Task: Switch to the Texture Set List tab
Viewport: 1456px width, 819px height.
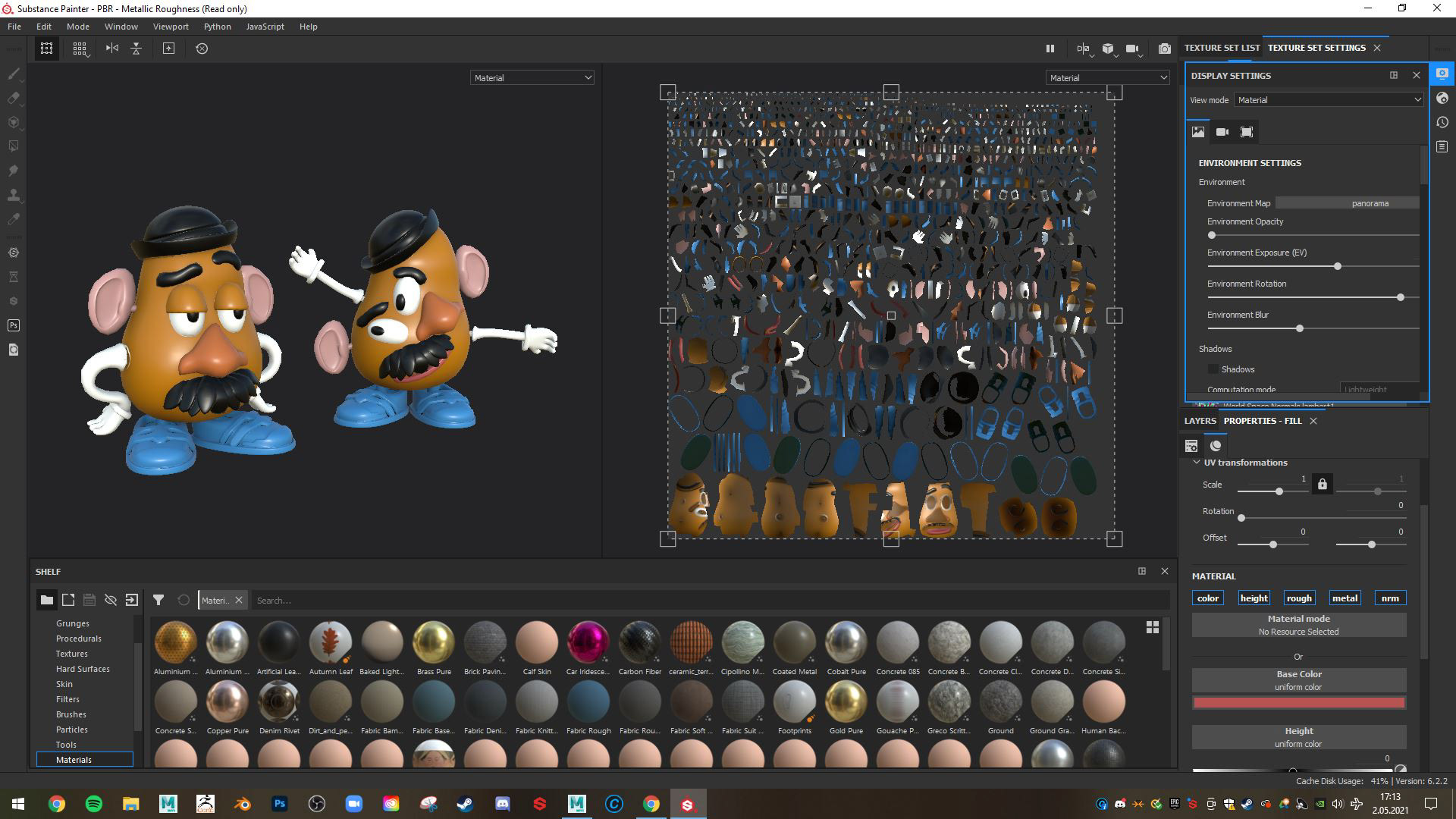Action: click(x=1222, y=48)
